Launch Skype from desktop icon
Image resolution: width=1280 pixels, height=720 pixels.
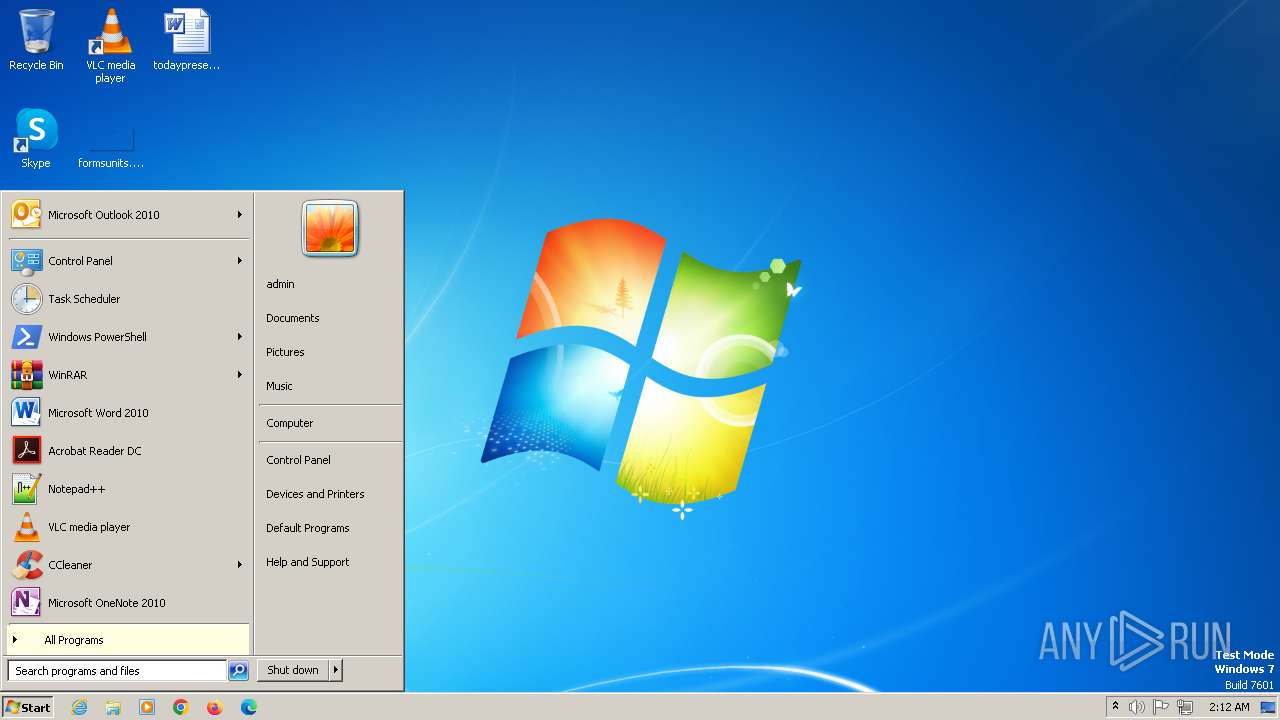click(36, 138)
